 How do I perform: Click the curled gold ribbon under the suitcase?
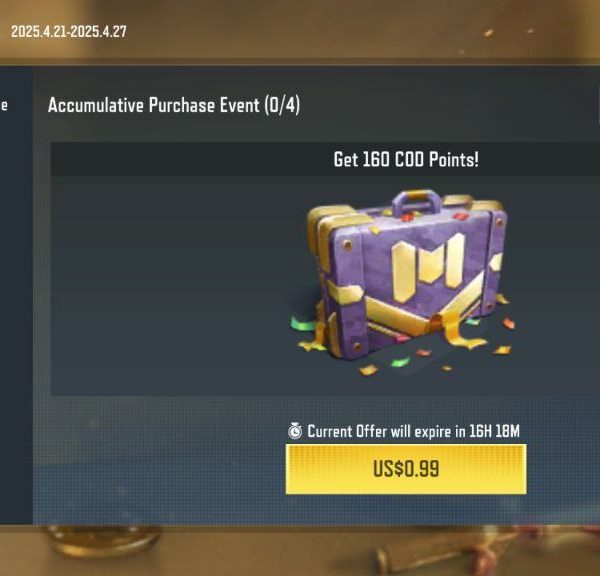pos(457,331)
